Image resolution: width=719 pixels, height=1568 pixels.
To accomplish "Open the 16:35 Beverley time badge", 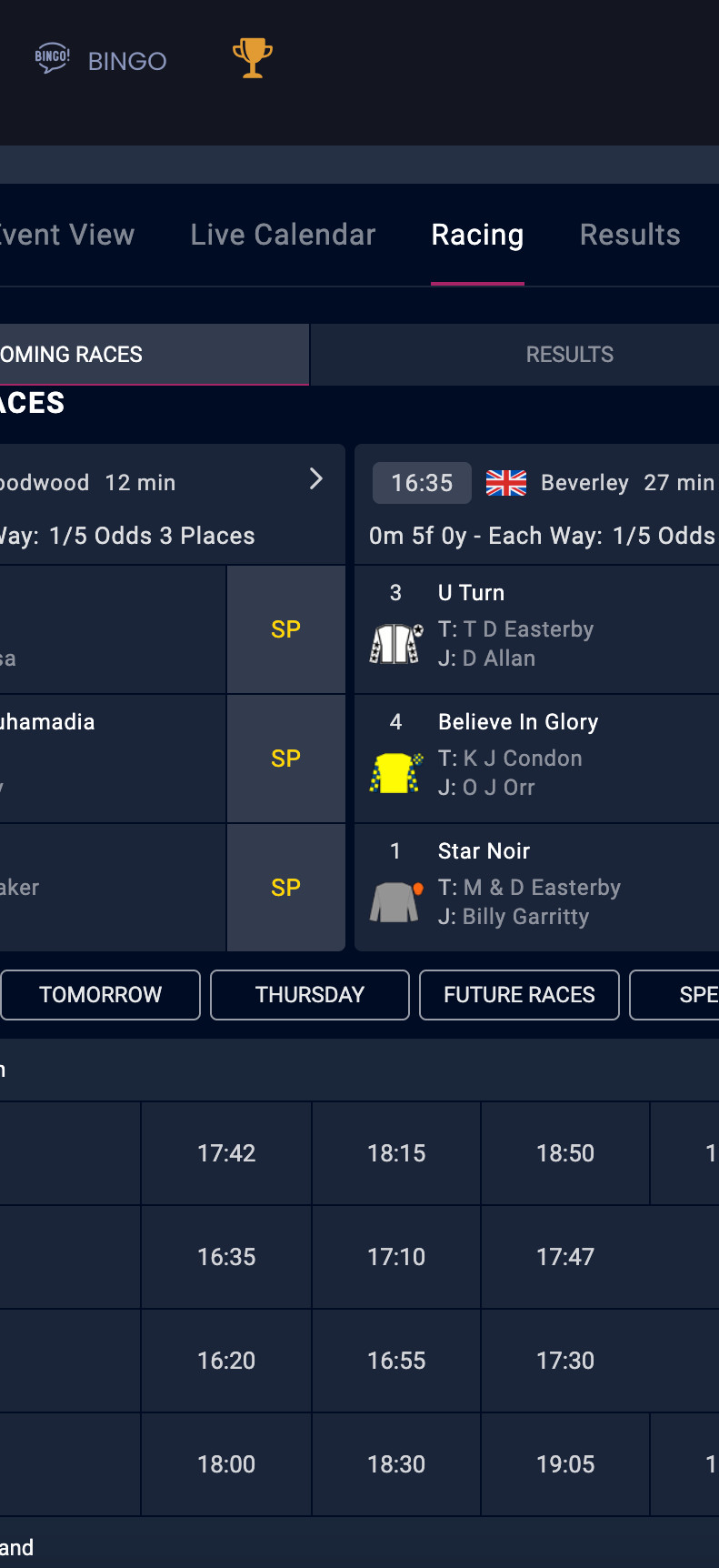I will [422, 483].
